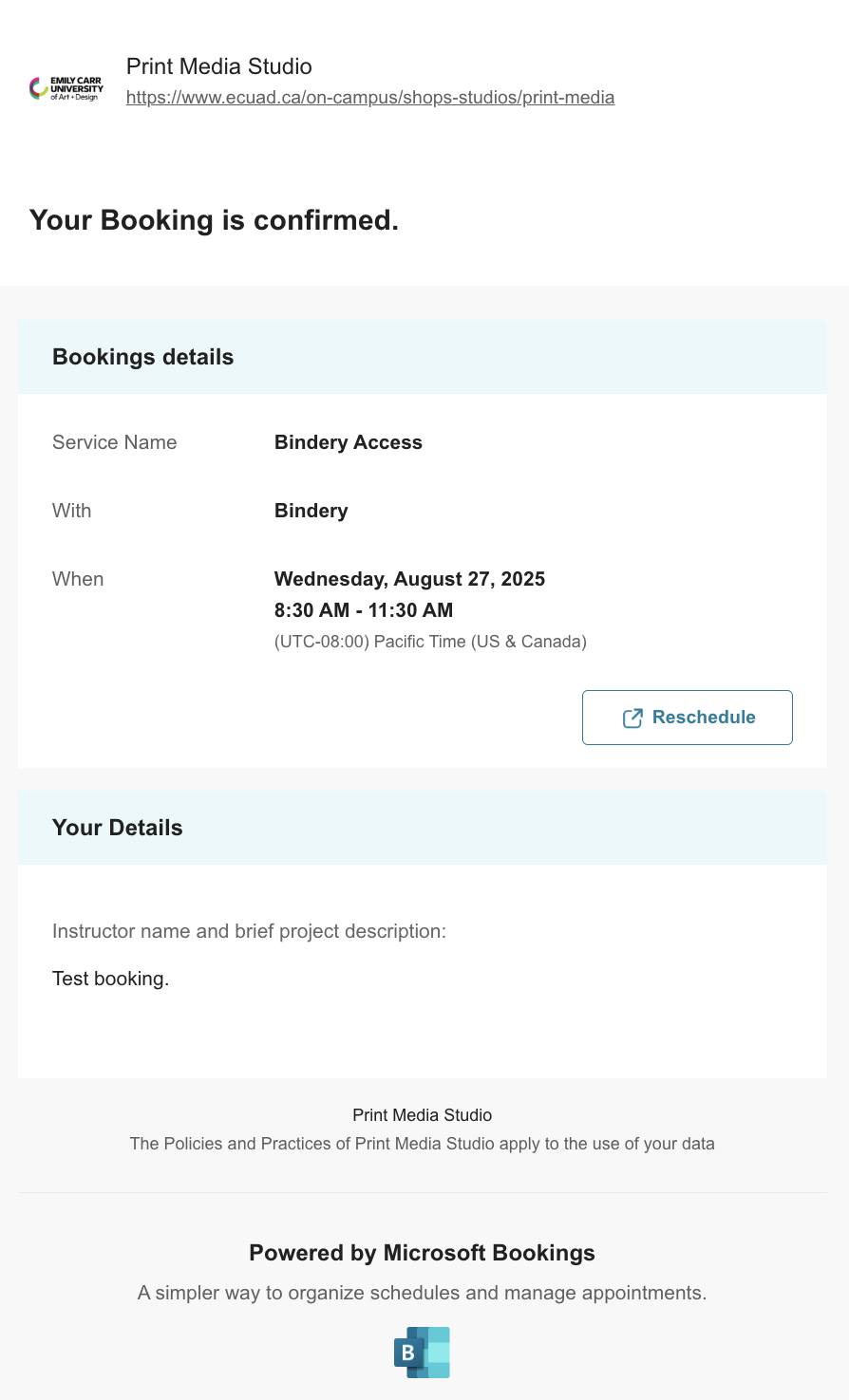Click the Pacific Time zone text
Viewport: 849px width, 1400px height.
pos(430,642)
